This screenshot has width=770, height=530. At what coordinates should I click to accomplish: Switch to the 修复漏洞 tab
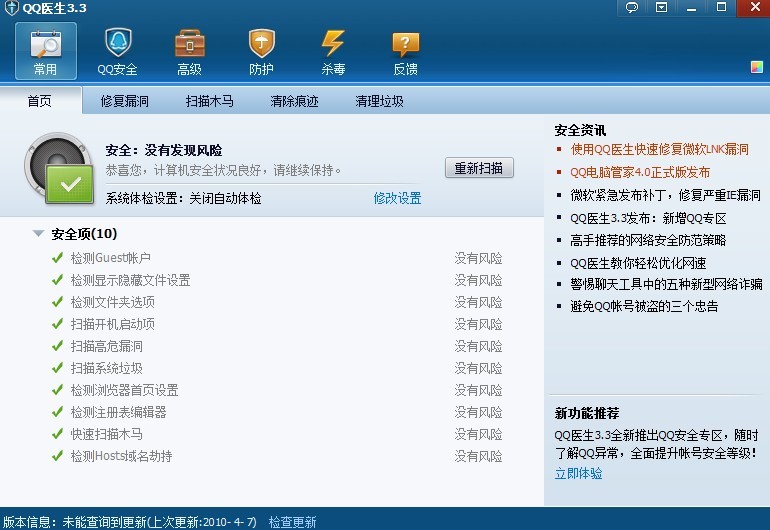(125, 101)
